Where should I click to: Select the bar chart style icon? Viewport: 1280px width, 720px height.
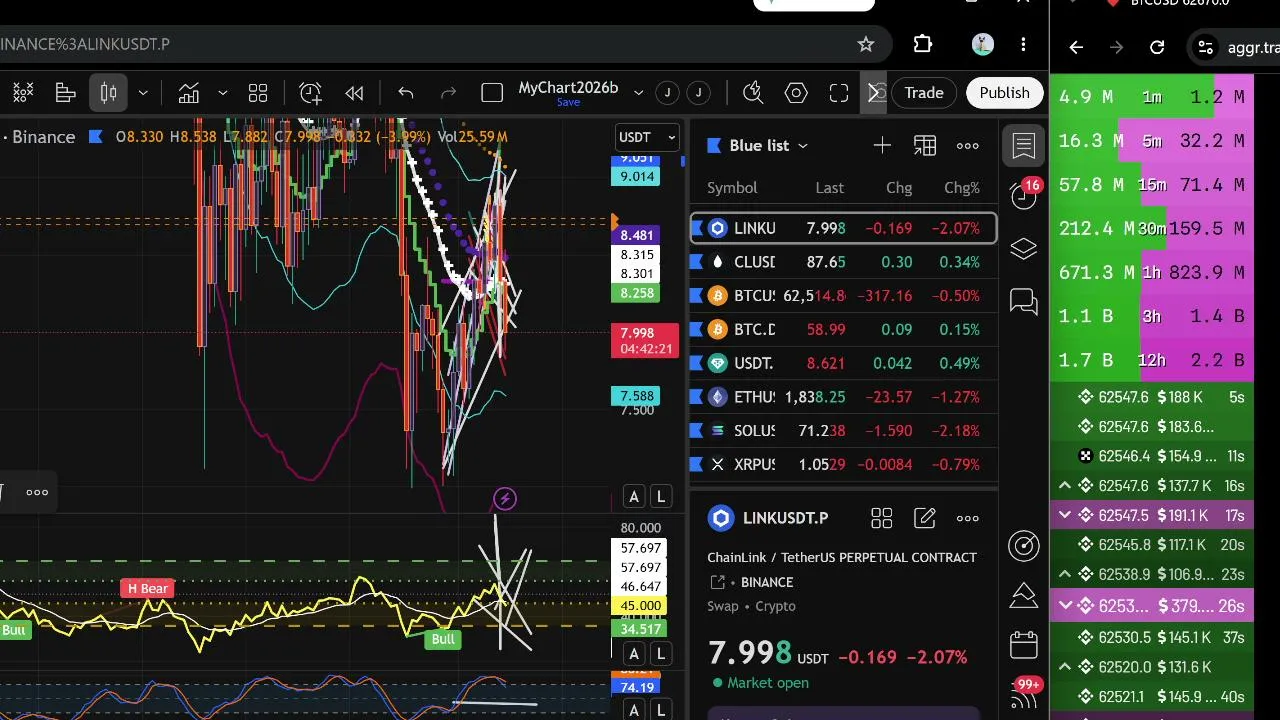(66, 93)
